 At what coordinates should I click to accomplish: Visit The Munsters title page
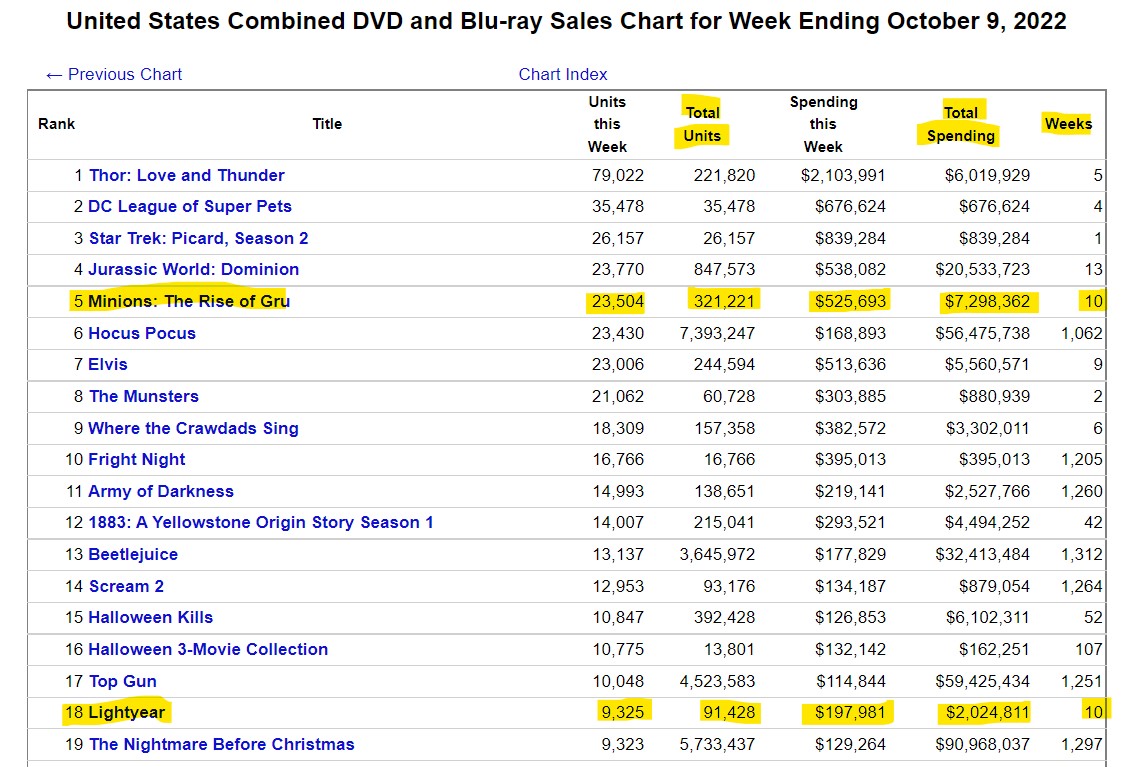click(x=143, y=396)
